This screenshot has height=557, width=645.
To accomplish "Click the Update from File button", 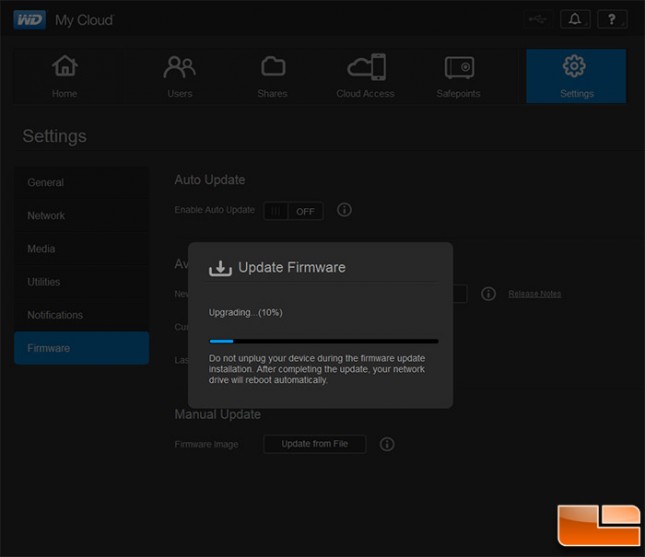I will [x=314, y=444].
